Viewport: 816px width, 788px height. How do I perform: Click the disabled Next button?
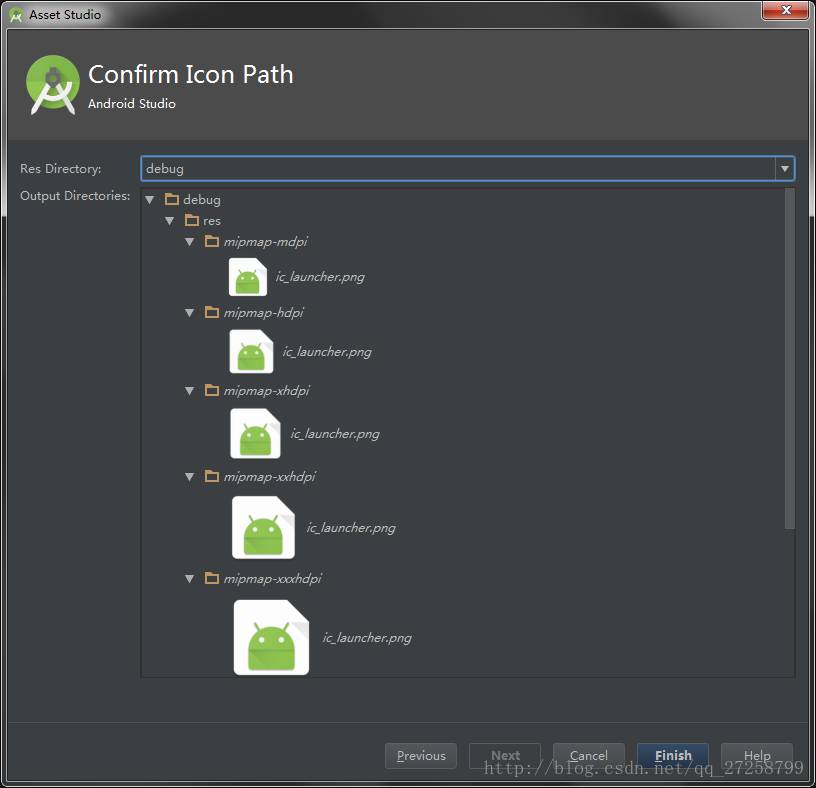coord(505,756)
